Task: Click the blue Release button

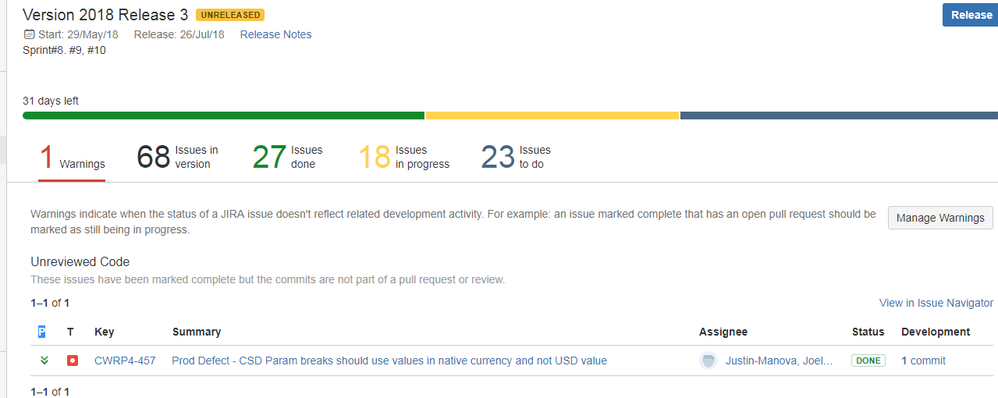Action: pyautogui.click(x=970, y=15)
